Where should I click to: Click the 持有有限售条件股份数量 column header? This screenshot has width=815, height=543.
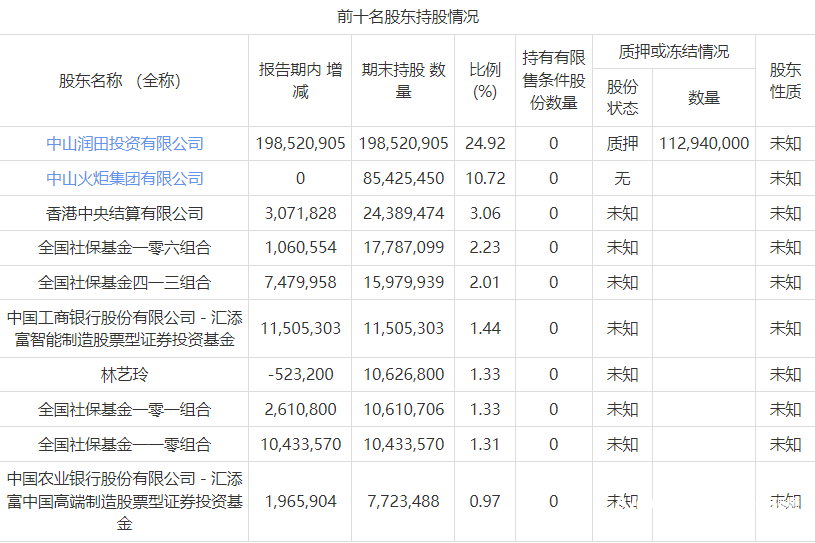coord(554,81)
